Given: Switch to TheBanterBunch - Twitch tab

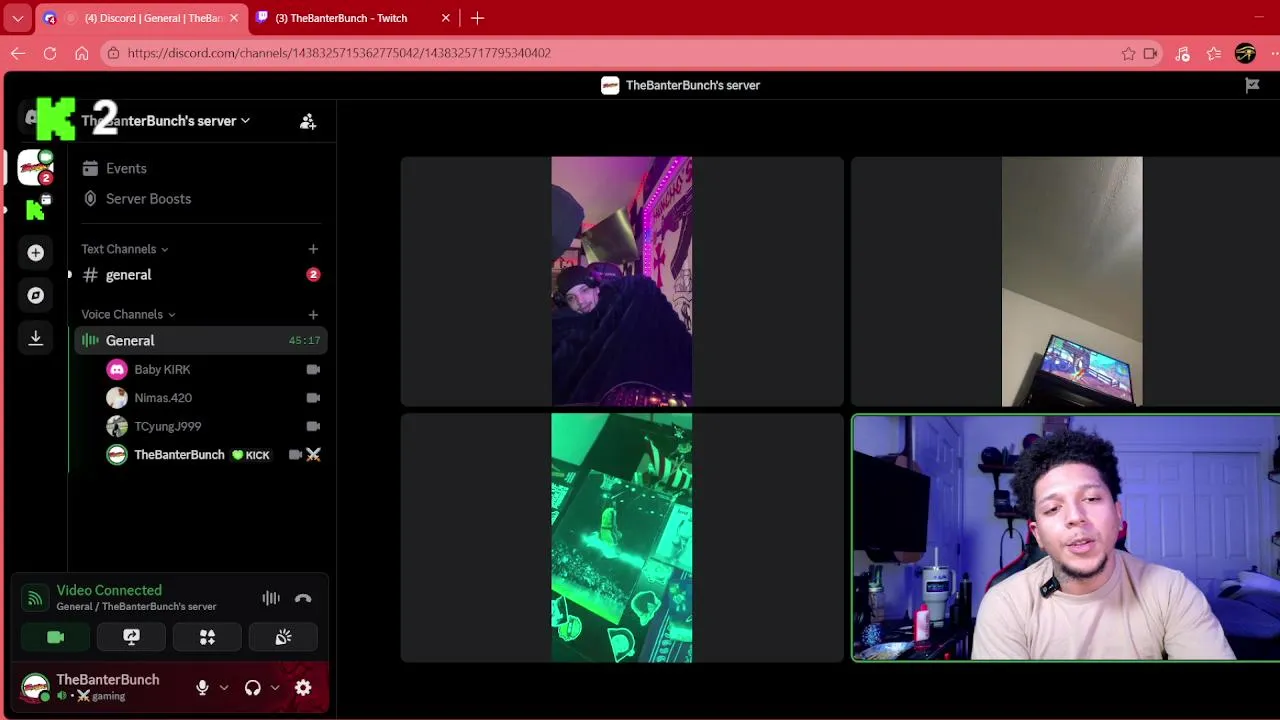Looking at the screenshot, I should [342, 18].
